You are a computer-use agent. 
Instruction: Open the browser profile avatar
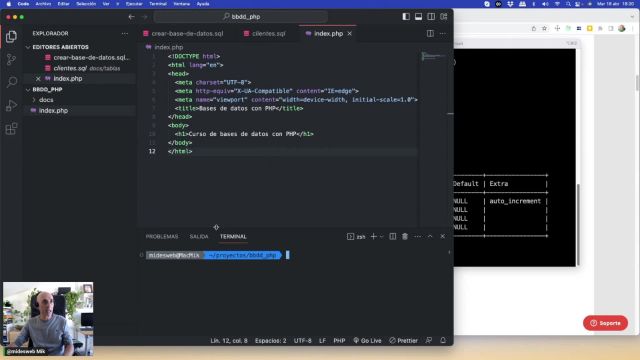click(x=622, y=29)
